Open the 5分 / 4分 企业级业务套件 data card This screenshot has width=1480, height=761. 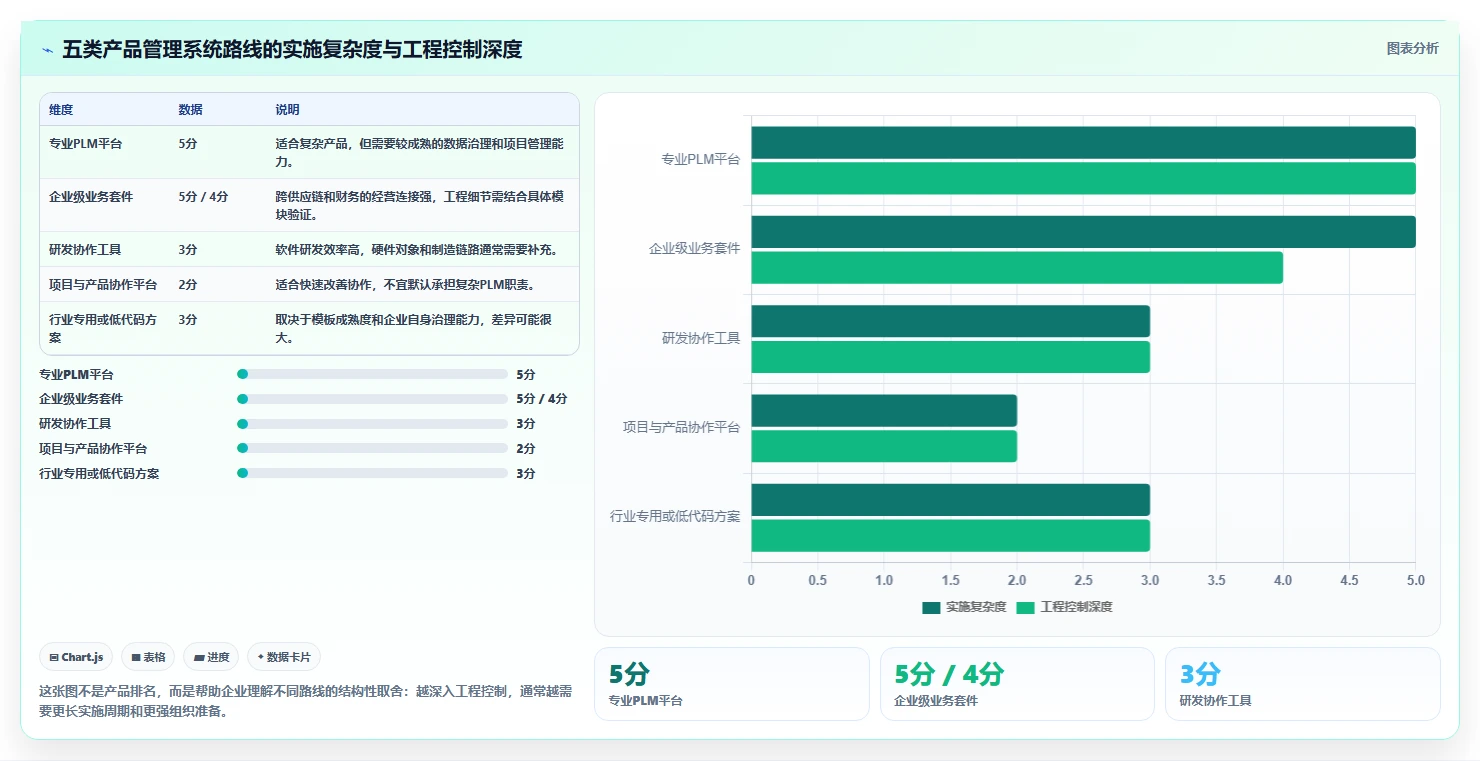1017,684
